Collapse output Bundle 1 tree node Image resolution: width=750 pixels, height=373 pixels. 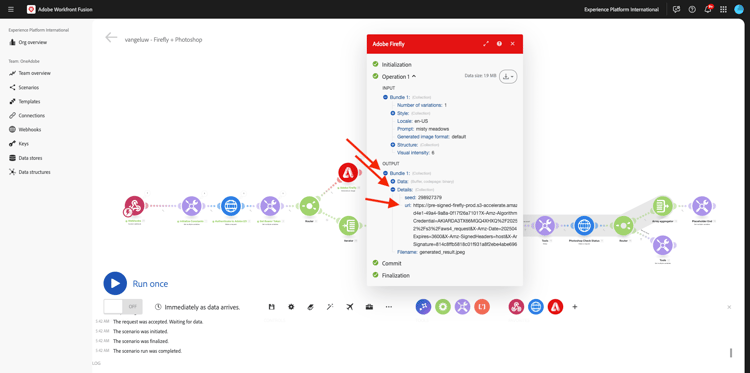[x=385, y=173]
